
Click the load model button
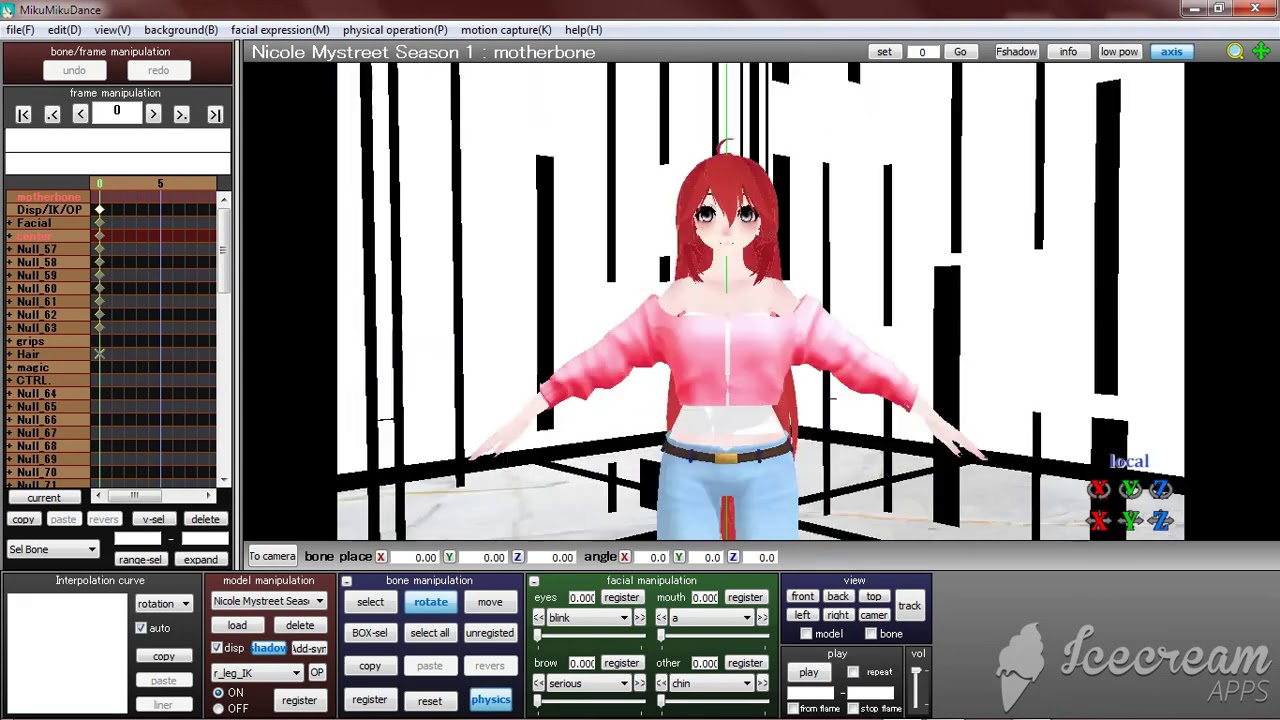(237, 626)
